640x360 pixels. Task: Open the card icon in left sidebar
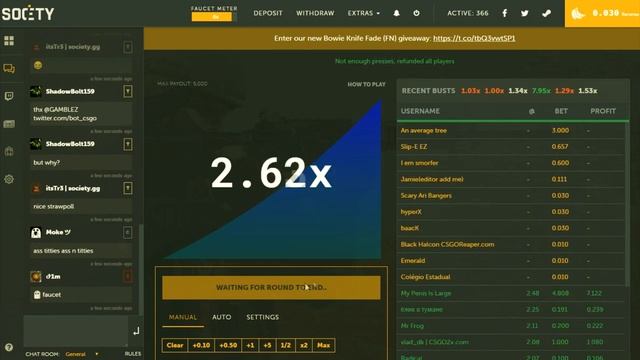click(9, 124)
